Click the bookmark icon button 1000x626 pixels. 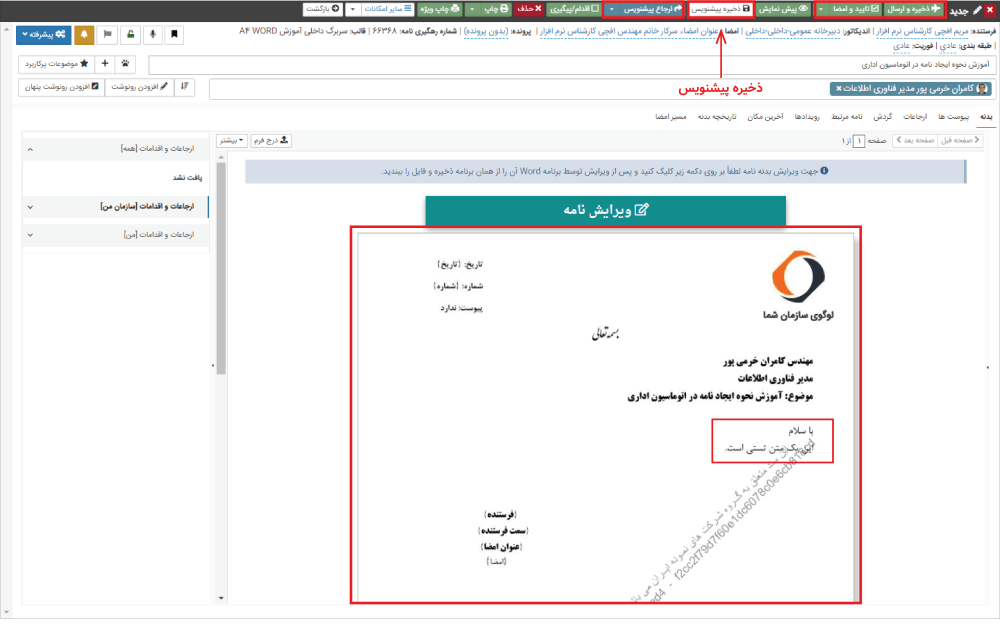pos(175,34)
